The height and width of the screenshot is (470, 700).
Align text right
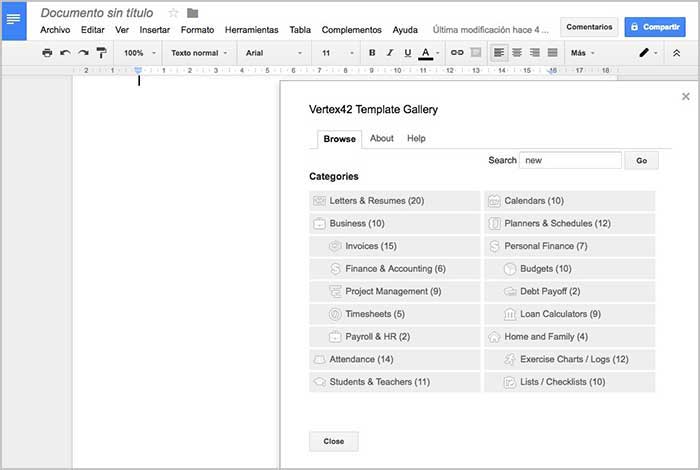click(534, 53)
